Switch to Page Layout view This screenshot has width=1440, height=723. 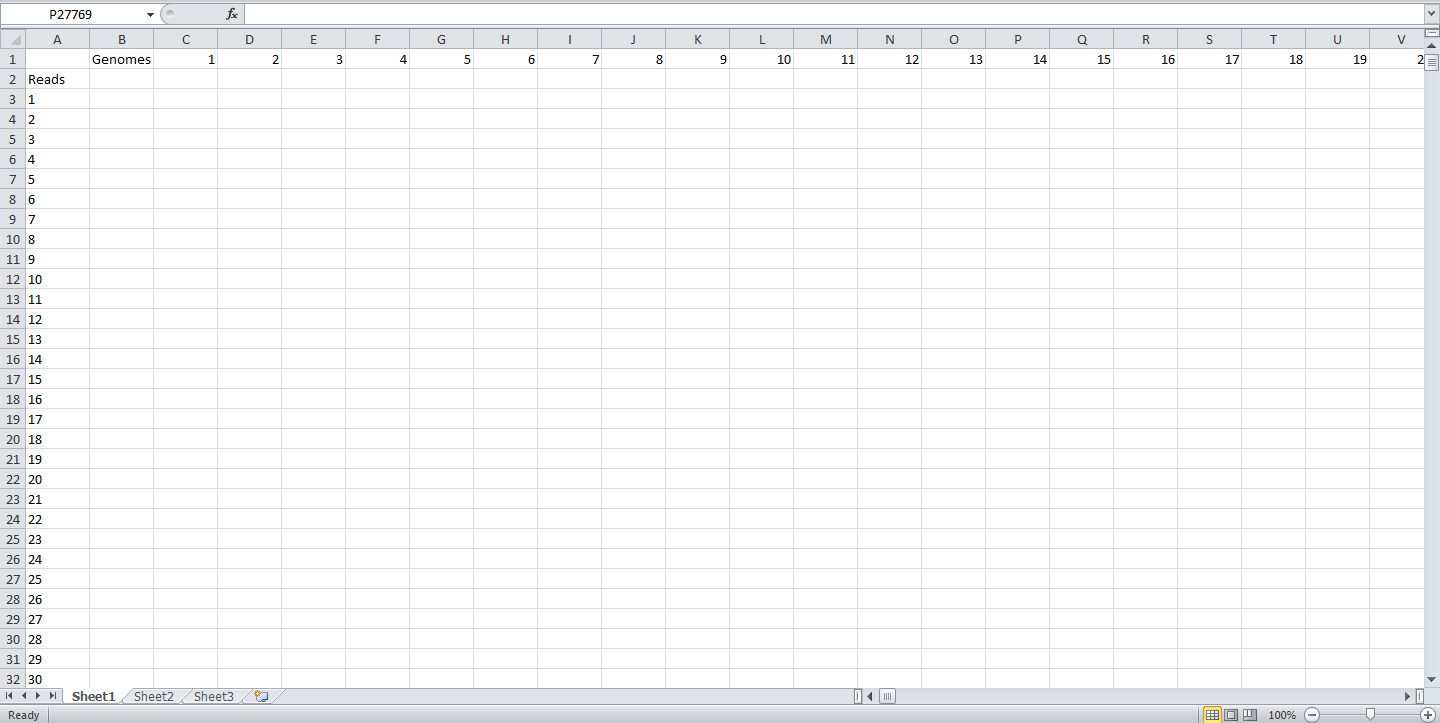[x=1231, y=715]
